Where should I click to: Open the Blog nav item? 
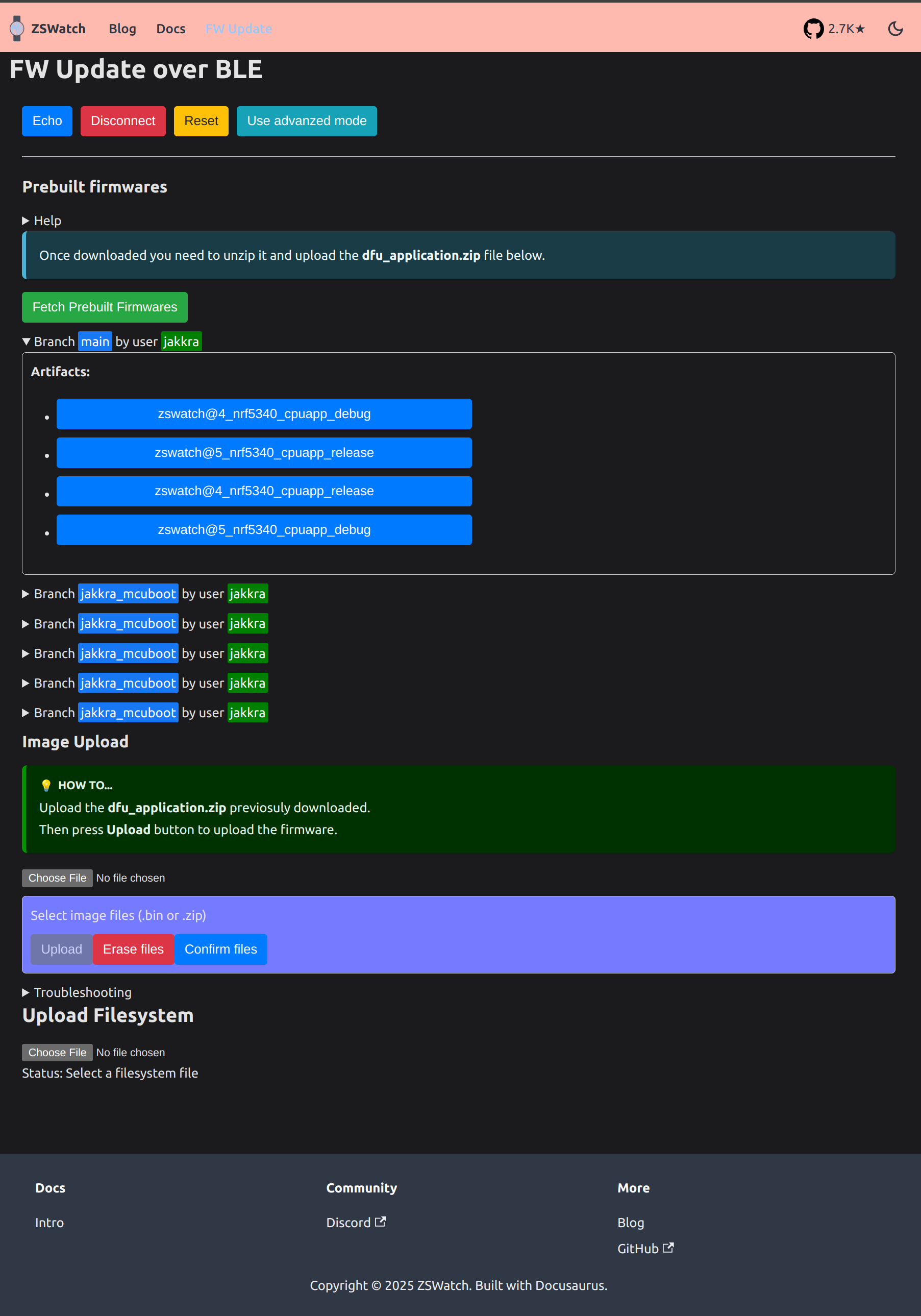(x=122, y=29)
